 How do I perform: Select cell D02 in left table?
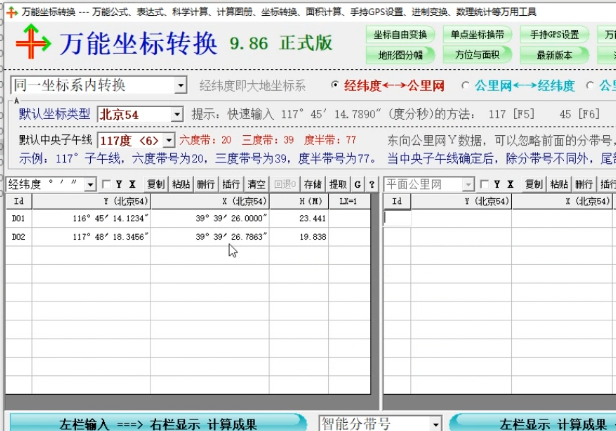(x=19, y=237)
